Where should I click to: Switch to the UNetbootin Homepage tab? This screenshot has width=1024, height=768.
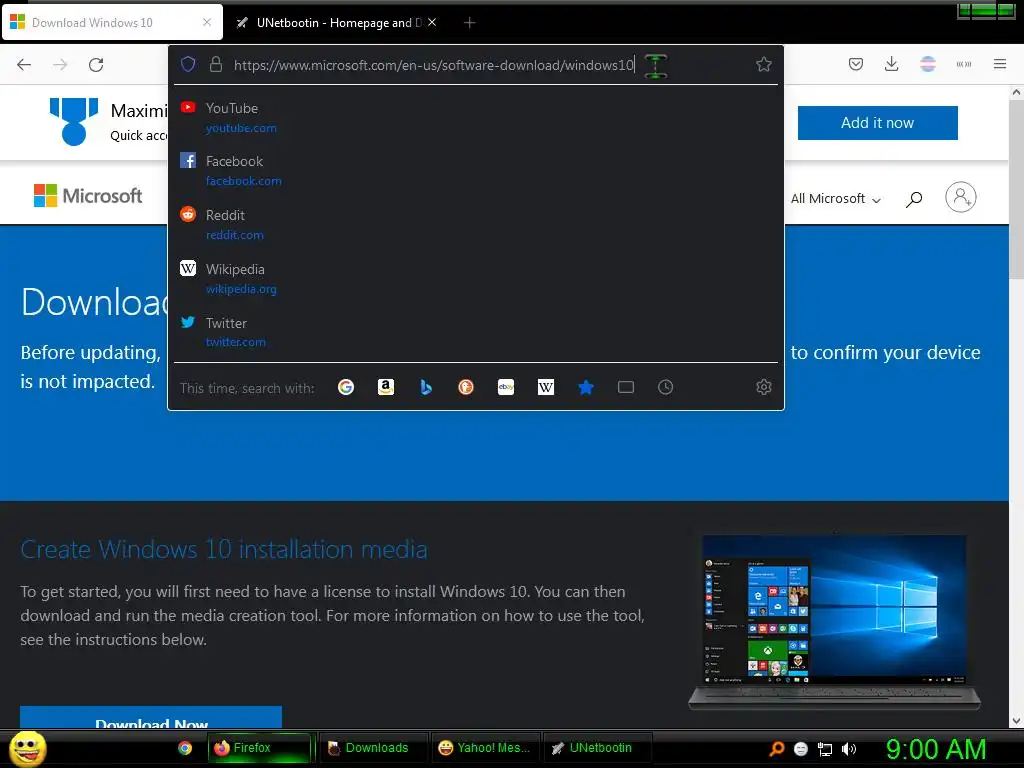click(336, 22)
